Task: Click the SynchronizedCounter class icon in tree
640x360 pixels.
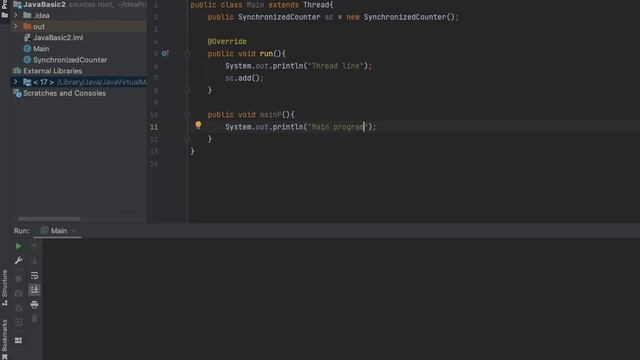Action: pos(27,60)
